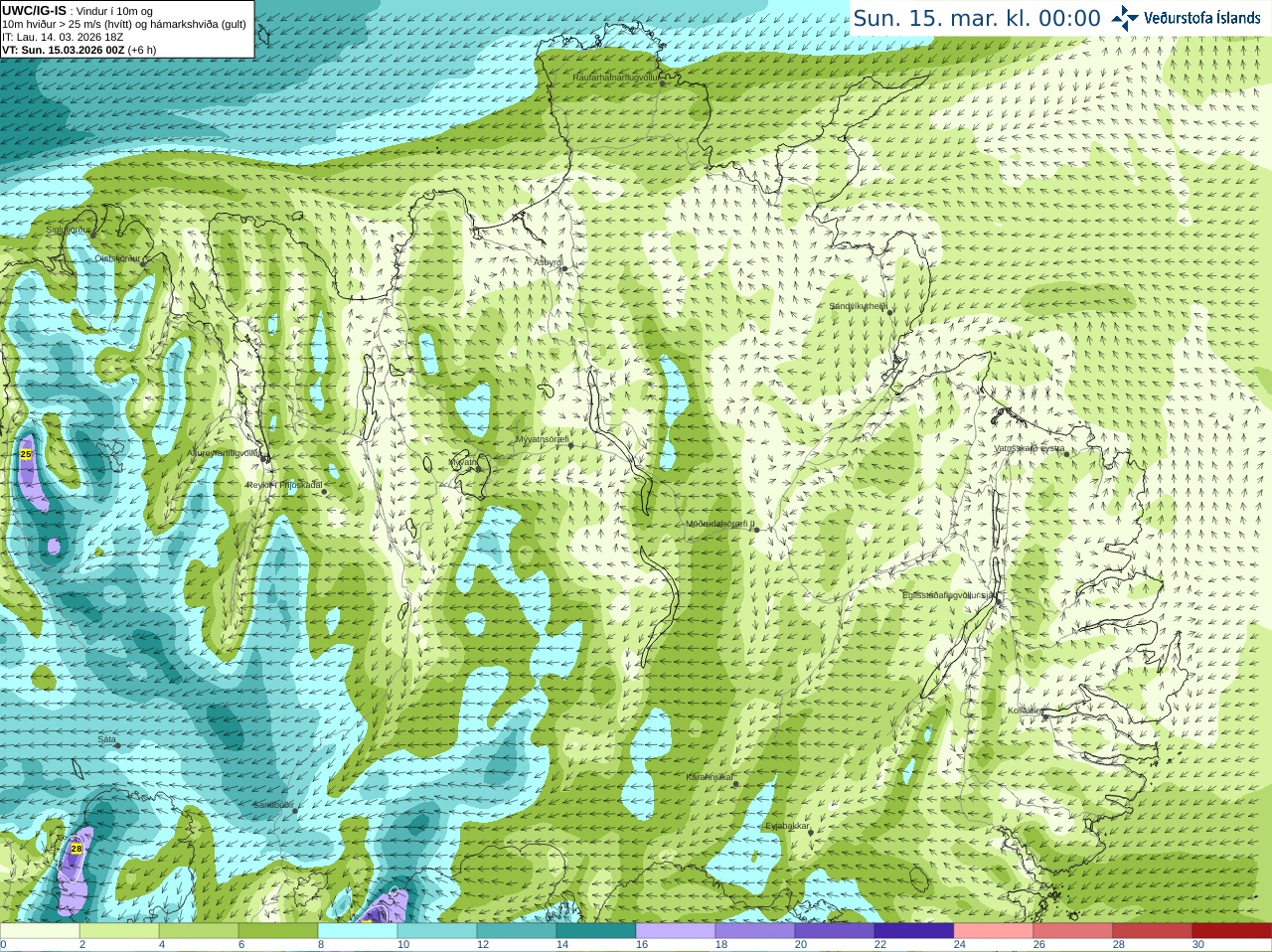Select the 22–24 m/s indigo legend color
The width and height of the screenshot is (1272, 952).
point(914,931)
